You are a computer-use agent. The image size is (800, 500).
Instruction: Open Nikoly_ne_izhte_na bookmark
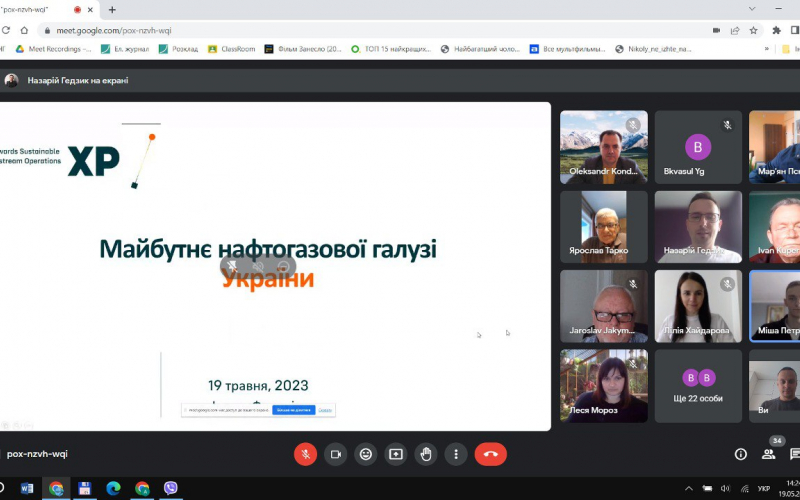(x=654, y=49)
